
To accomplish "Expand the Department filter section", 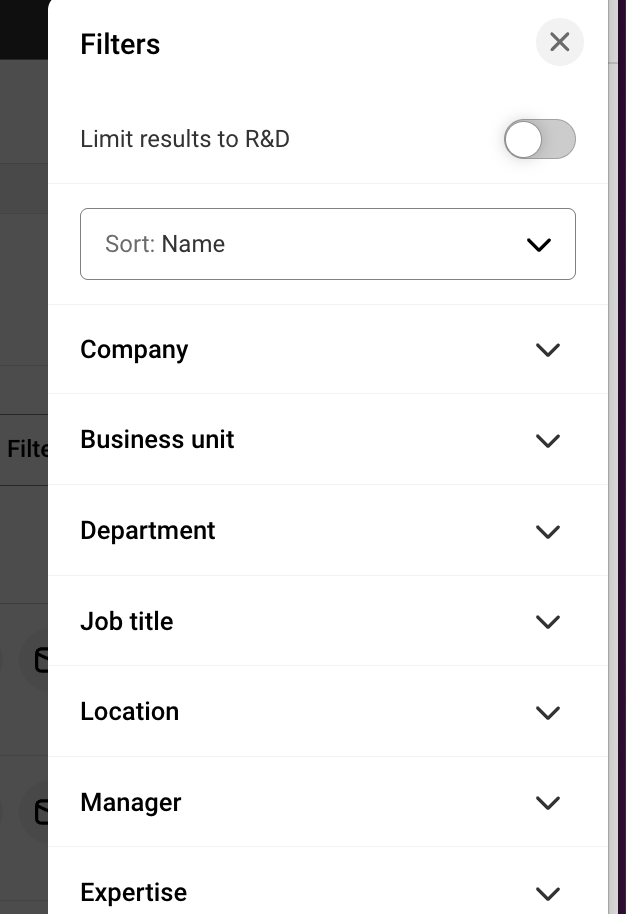I will click(x=328, y=531).
